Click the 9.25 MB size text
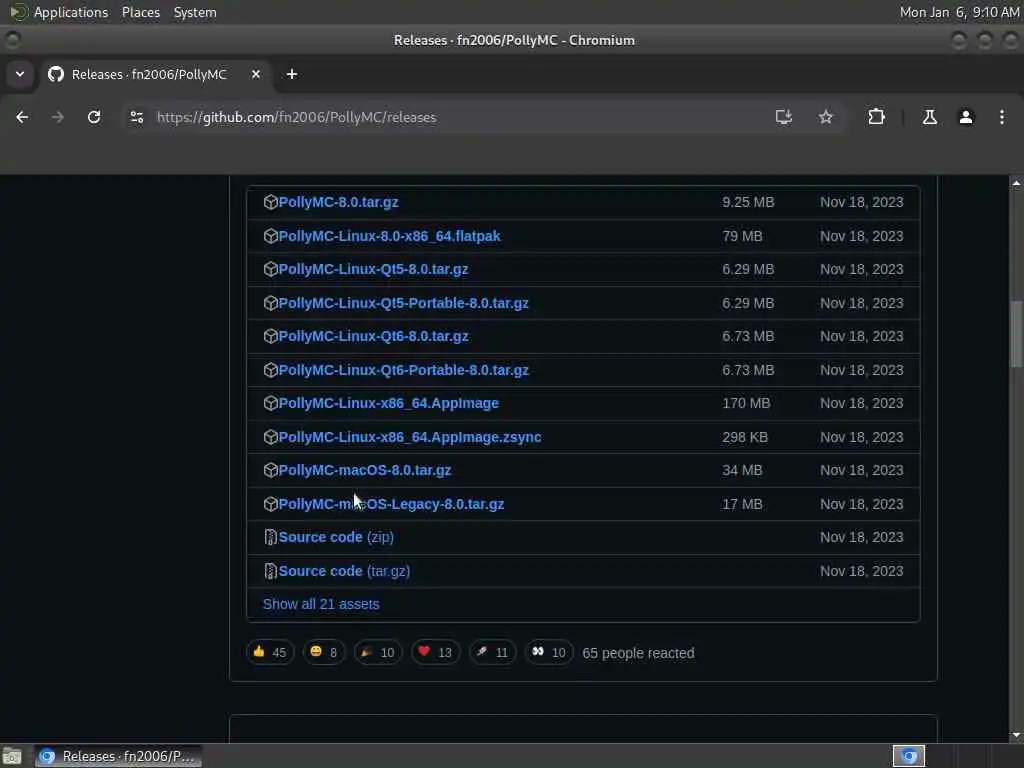 [x=748, y=202]
